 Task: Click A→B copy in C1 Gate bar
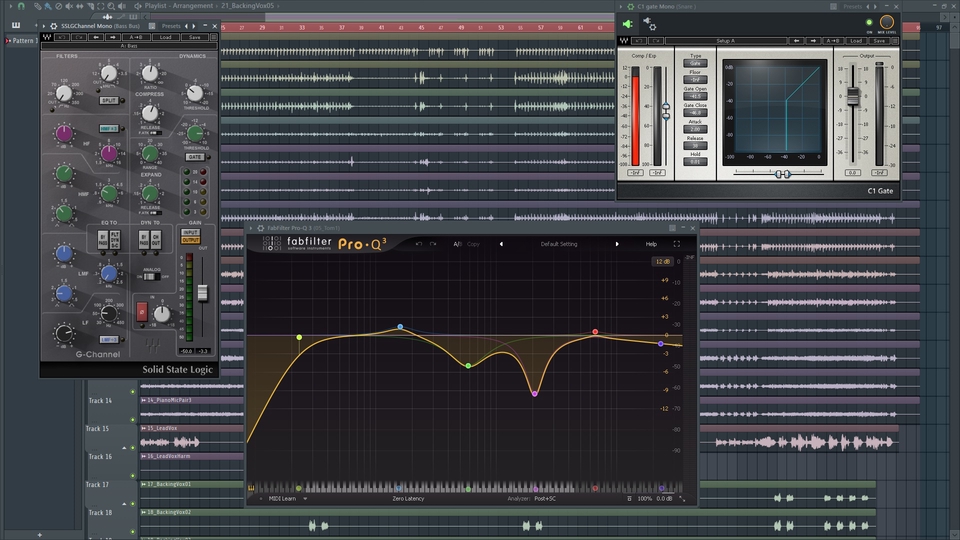[x=833, y=41]
